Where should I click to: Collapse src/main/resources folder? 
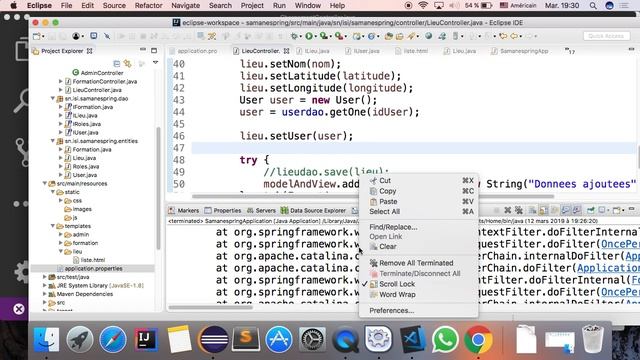pyautogui.click(x=44, y=183)
